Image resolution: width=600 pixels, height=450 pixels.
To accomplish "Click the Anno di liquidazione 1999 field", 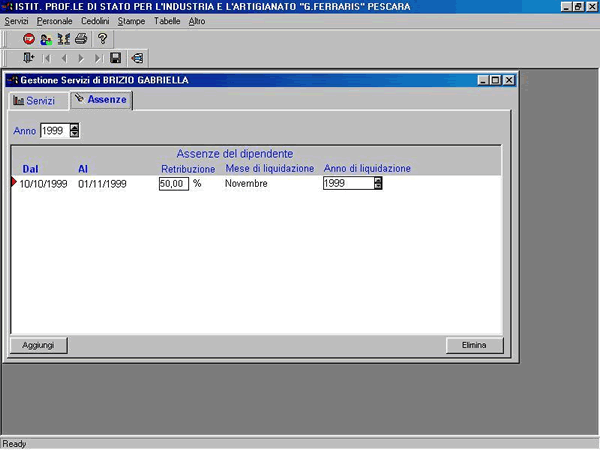I will 349,183.
